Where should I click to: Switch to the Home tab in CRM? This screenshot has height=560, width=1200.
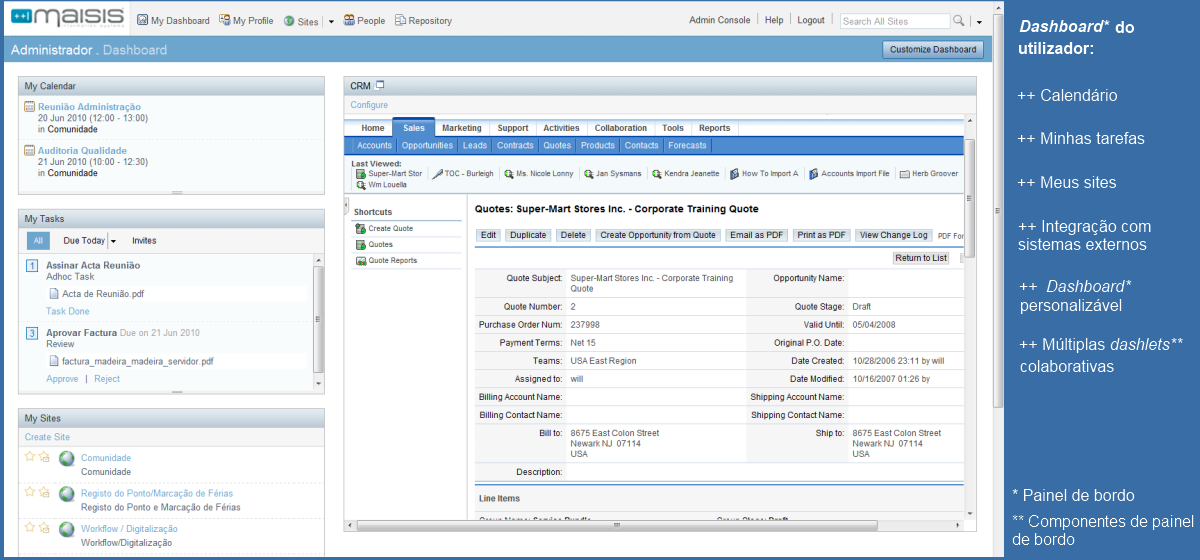(373, 128)
